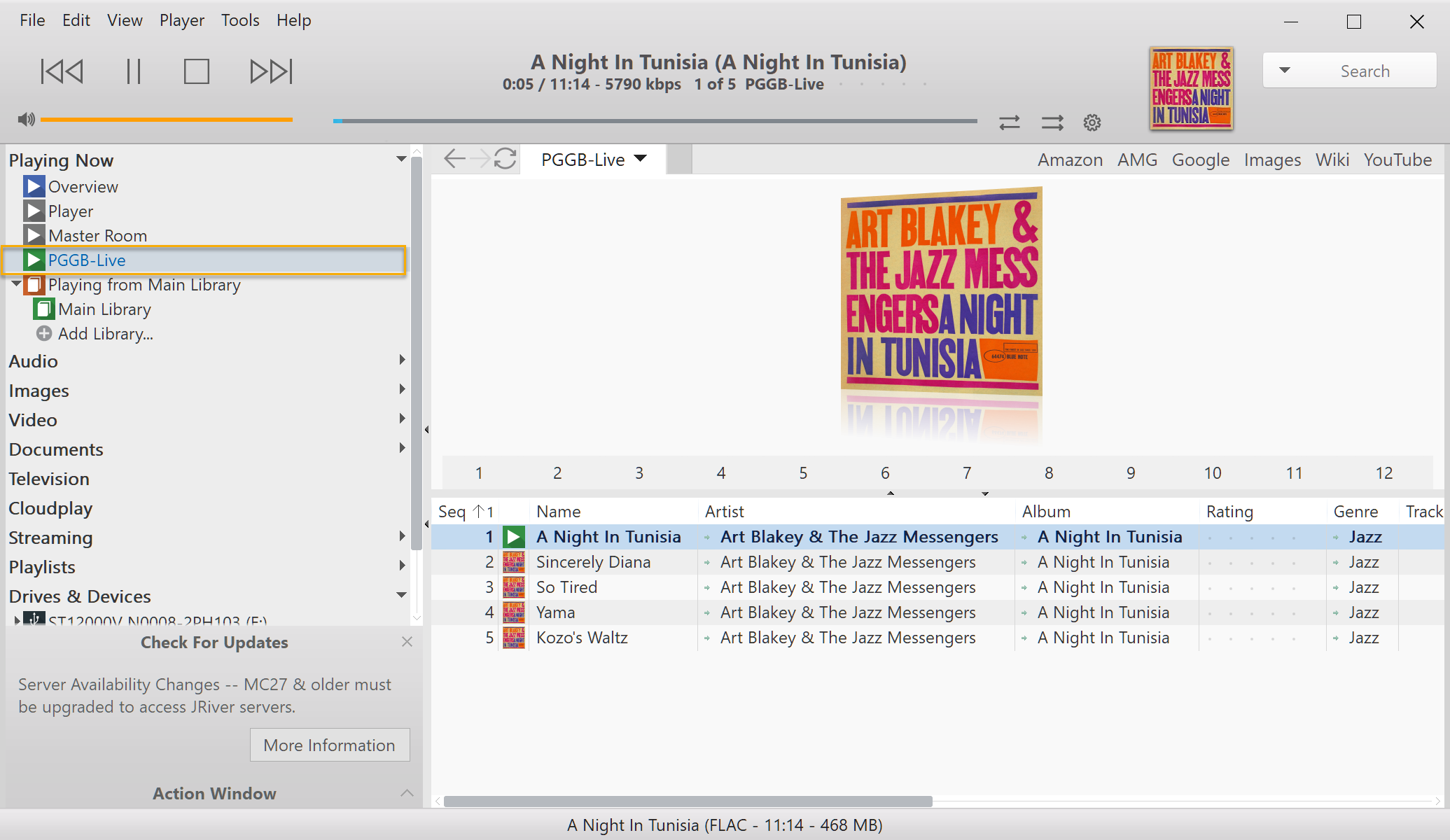Expand the Playlists section

(402, 566)
